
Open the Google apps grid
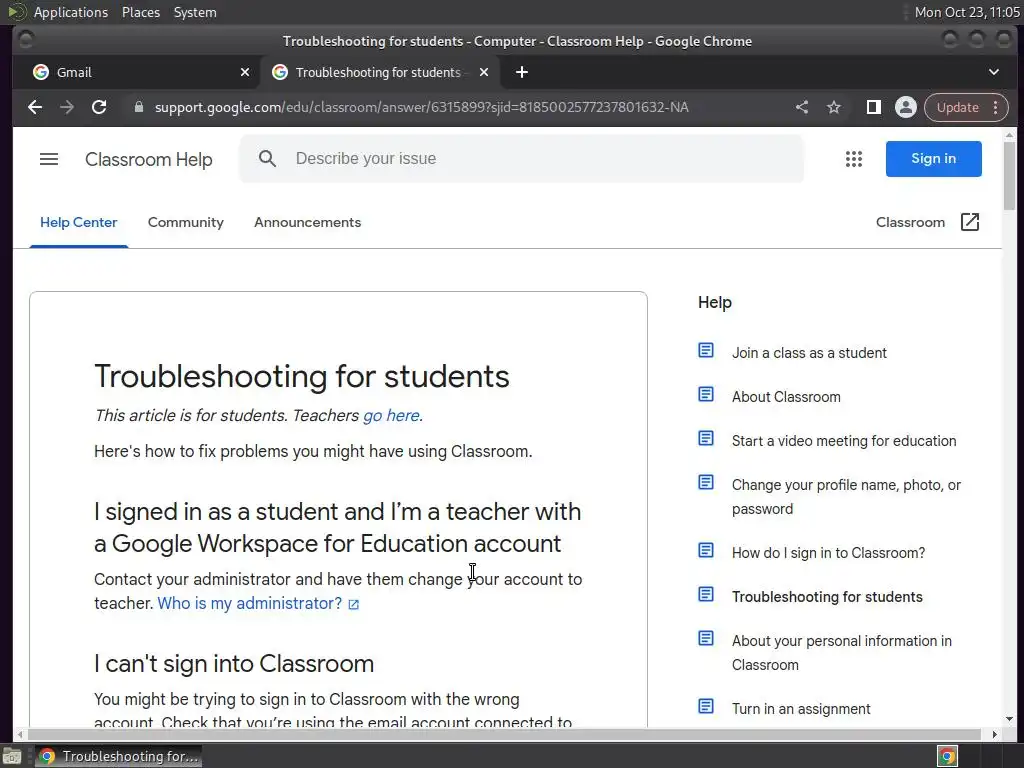[x=854, y=159]
